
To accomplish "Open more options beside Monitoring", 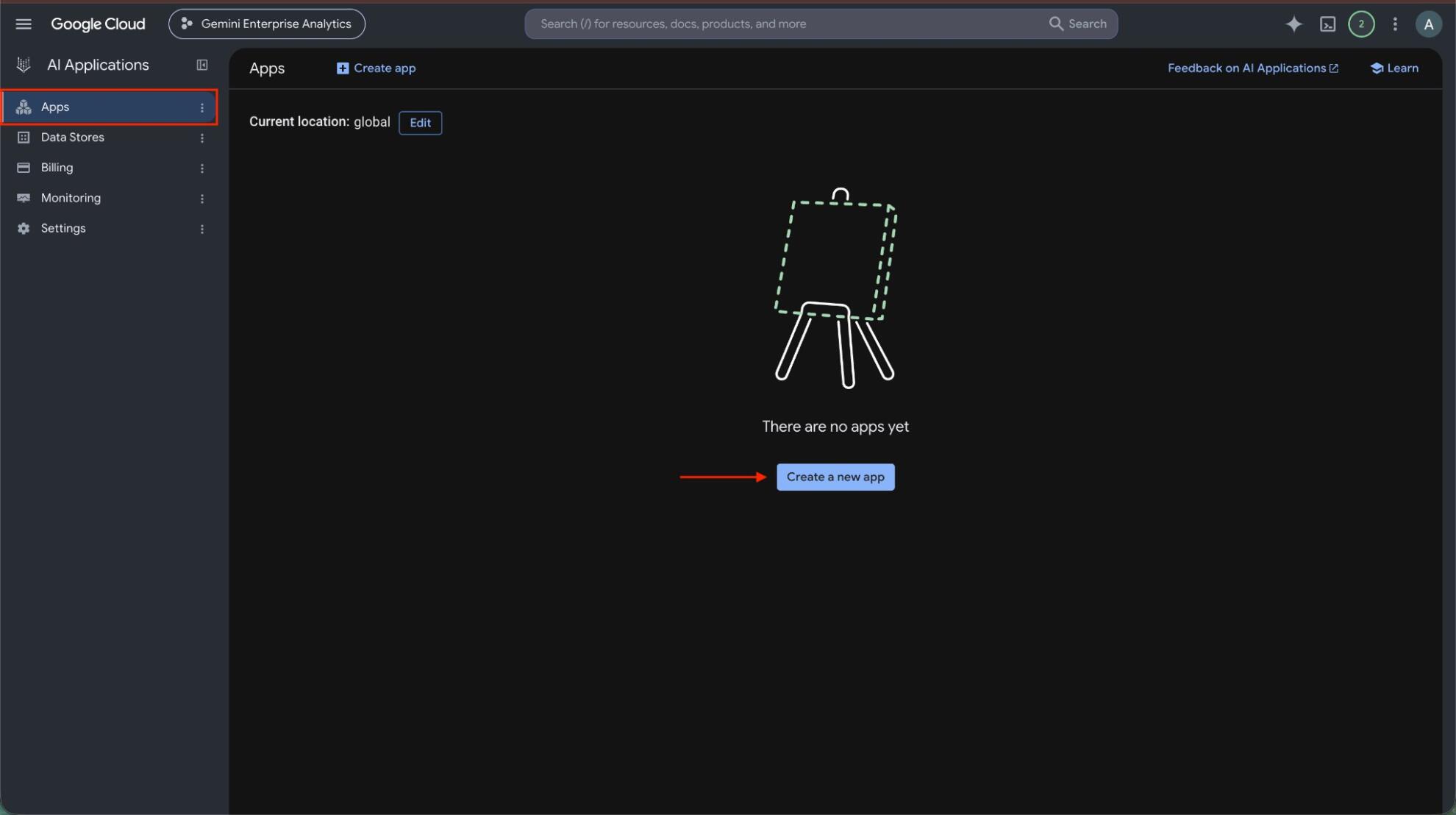I will 202,199.
